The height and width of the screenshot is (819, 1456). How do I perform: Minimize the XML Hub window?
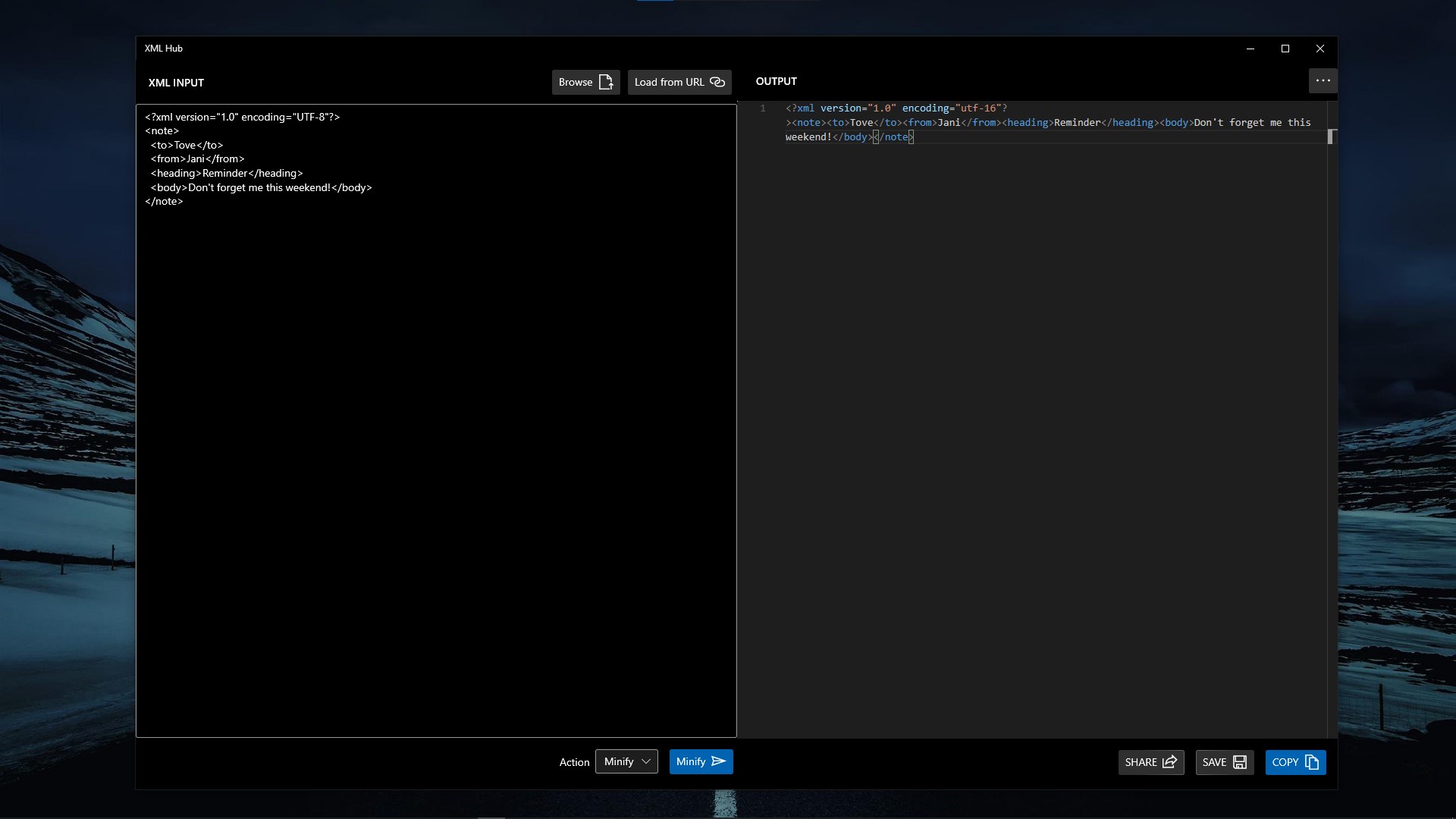(1250, 49)
